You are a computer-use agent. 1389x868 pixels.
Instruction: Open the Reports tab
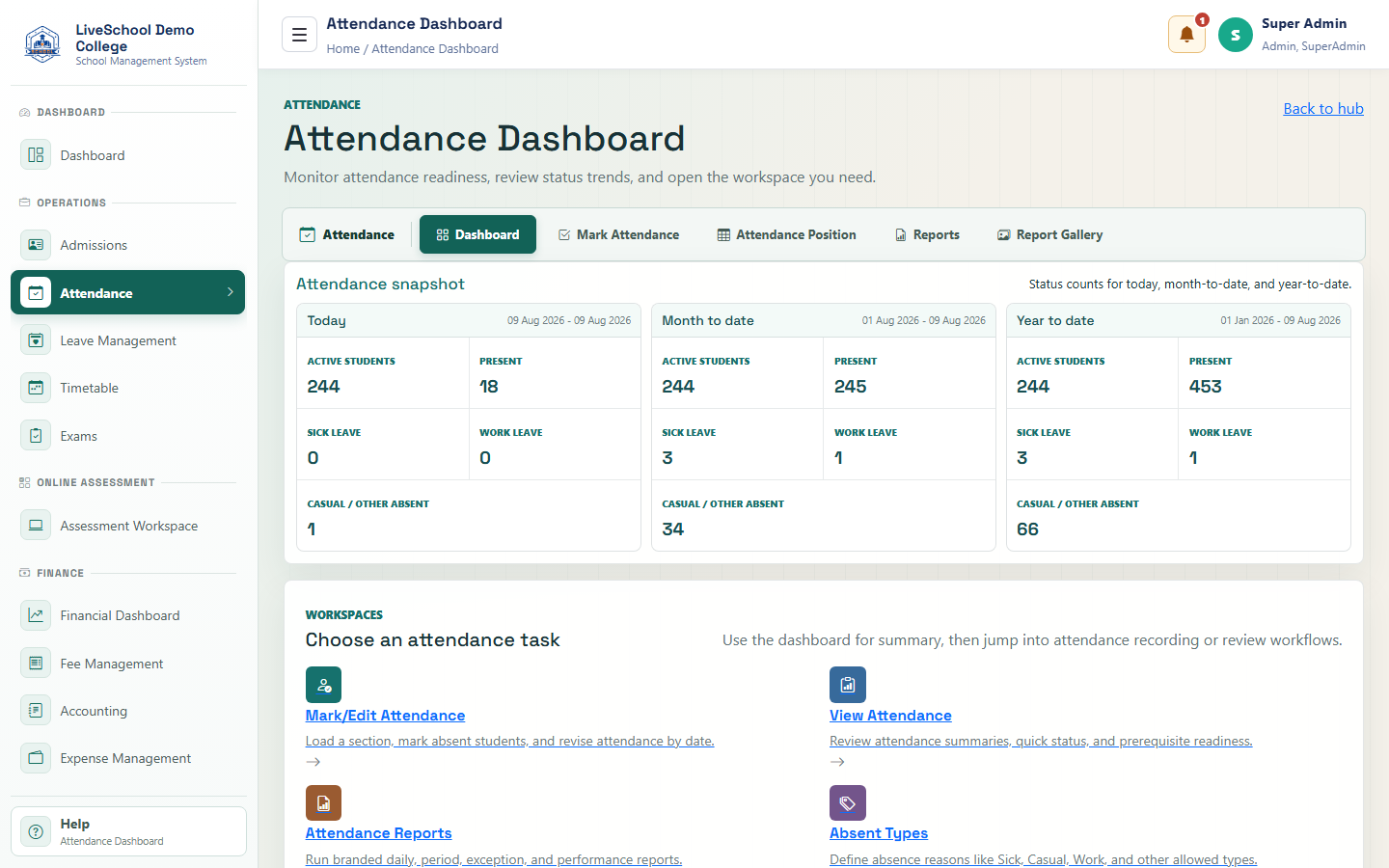coord(927,234)
